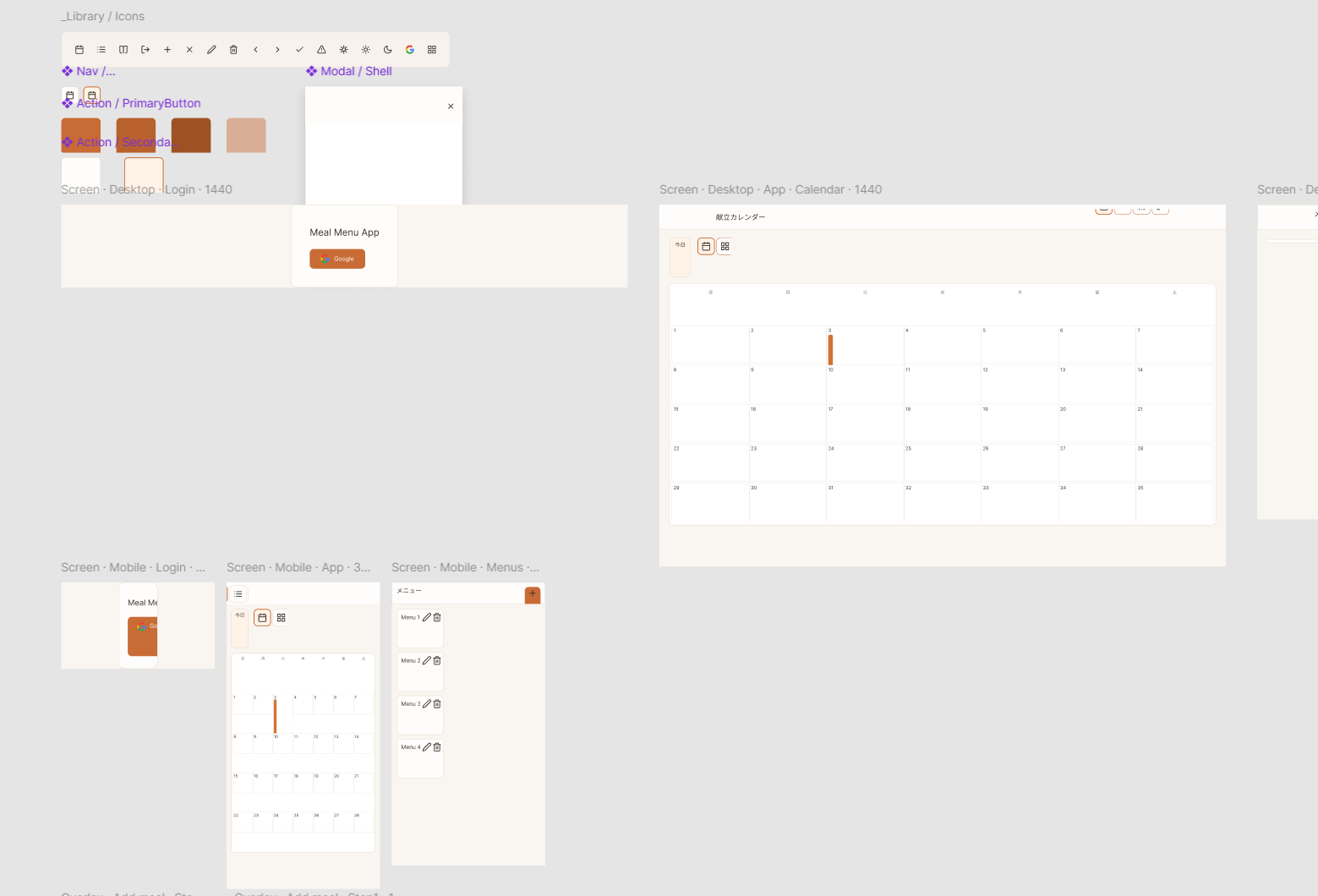1318x896 pixels.
Task: Open the list menu in mobile app header
Action: point(238,594)
